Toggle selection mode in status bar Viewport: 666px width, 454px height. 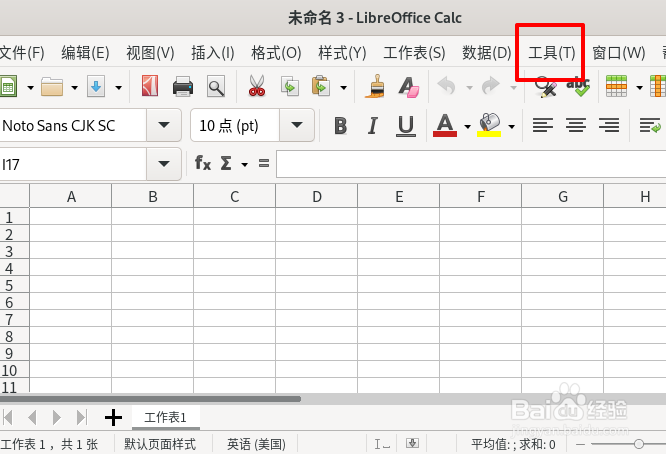(382, 444)
